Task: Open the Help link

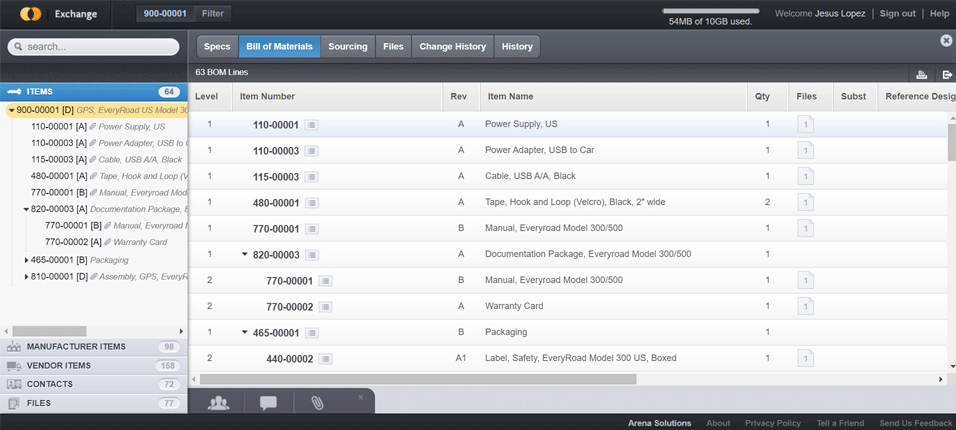Action: [939, 13]
